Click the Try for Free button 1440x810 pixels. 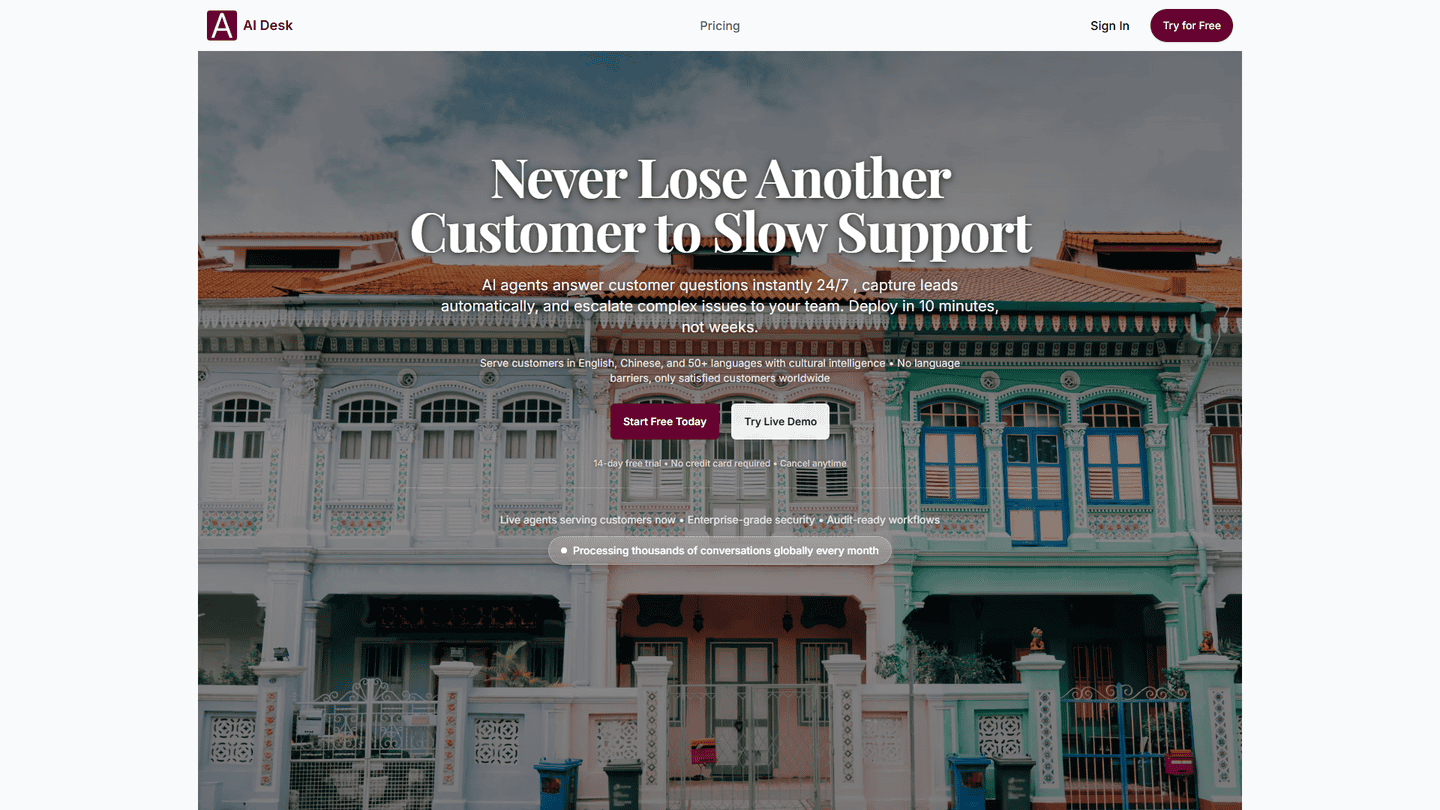(1191, 26)
